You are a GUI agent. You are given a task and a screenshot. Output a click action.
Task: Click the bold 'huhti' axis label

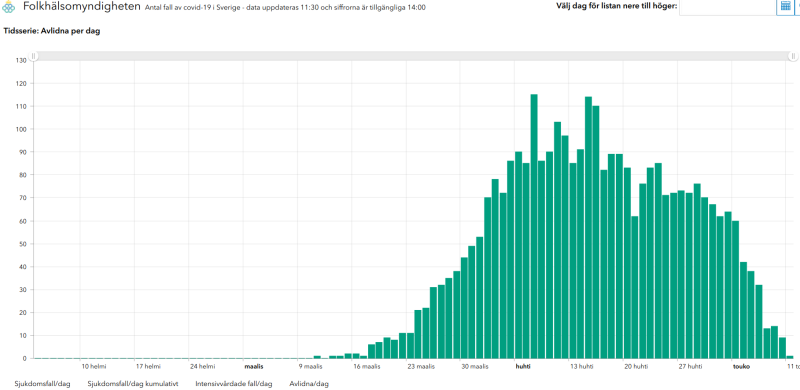(523, 367)
